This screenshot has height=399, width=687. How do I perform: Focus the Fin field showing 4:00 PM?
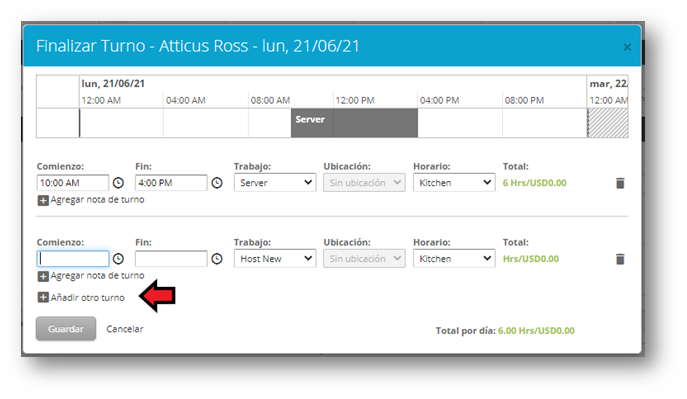171,183
